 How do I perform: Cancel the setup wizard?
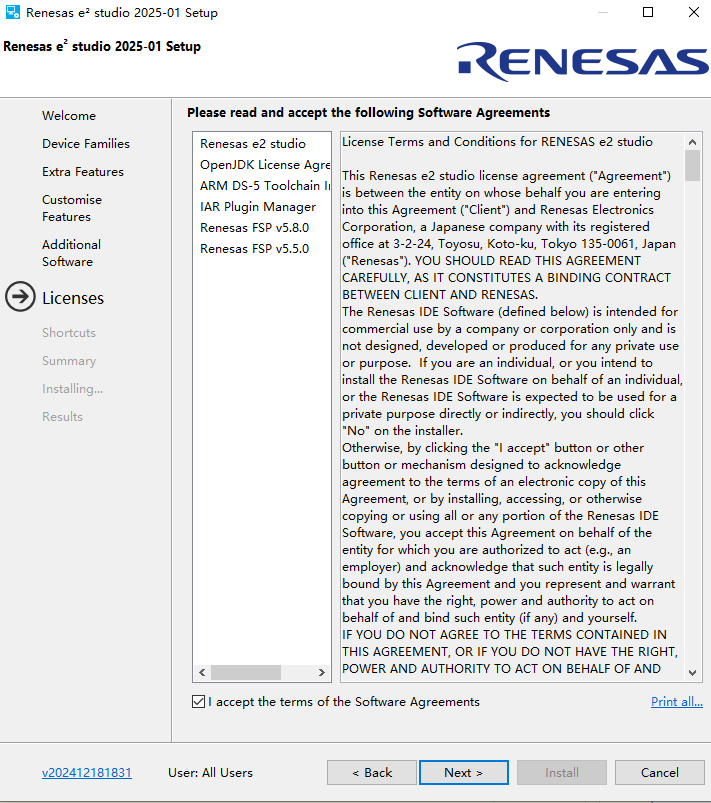660,772
